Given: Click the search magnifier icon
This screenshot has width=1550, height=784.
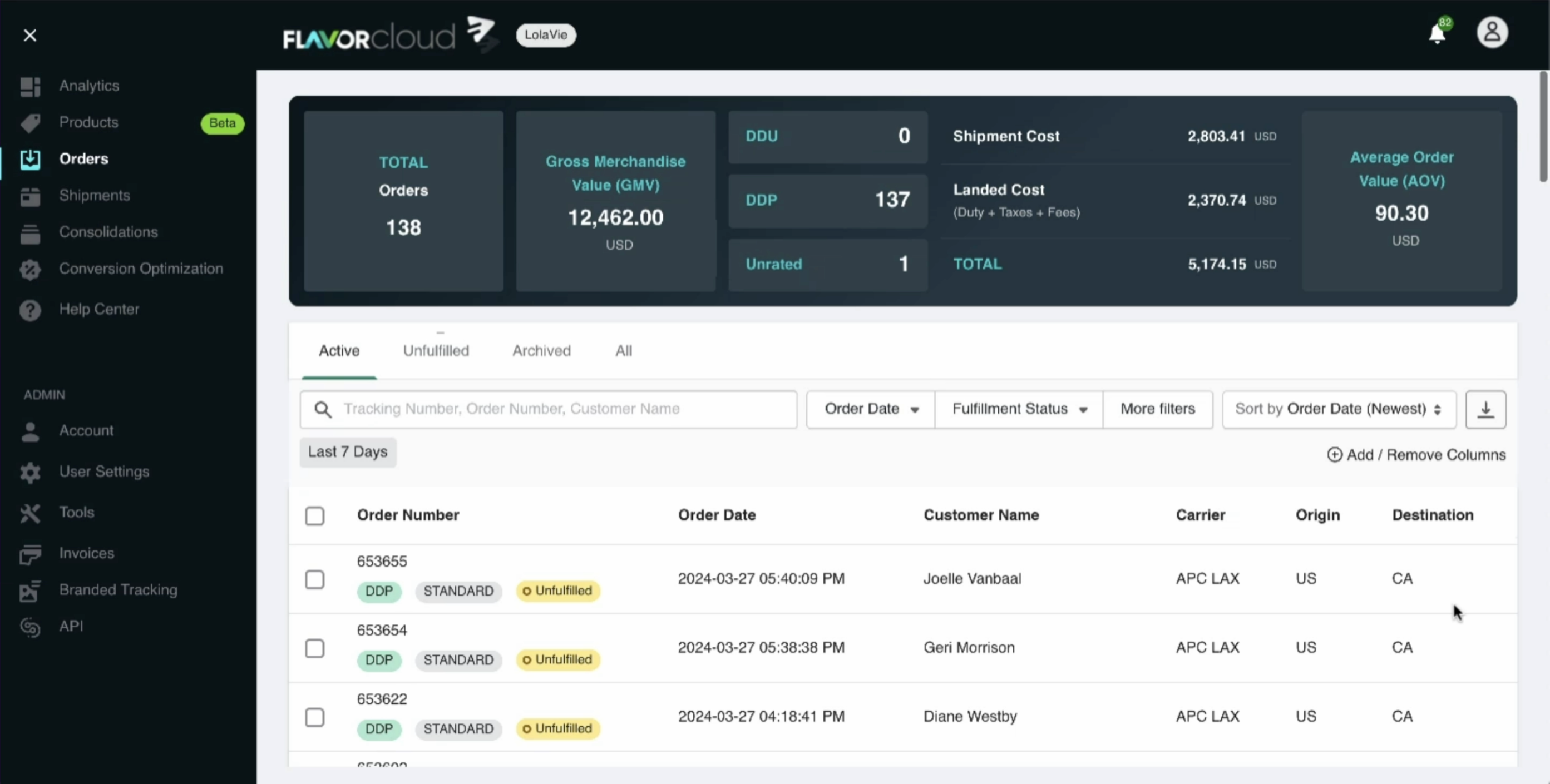Looking at the screenshot, I should tap(323, 409).
